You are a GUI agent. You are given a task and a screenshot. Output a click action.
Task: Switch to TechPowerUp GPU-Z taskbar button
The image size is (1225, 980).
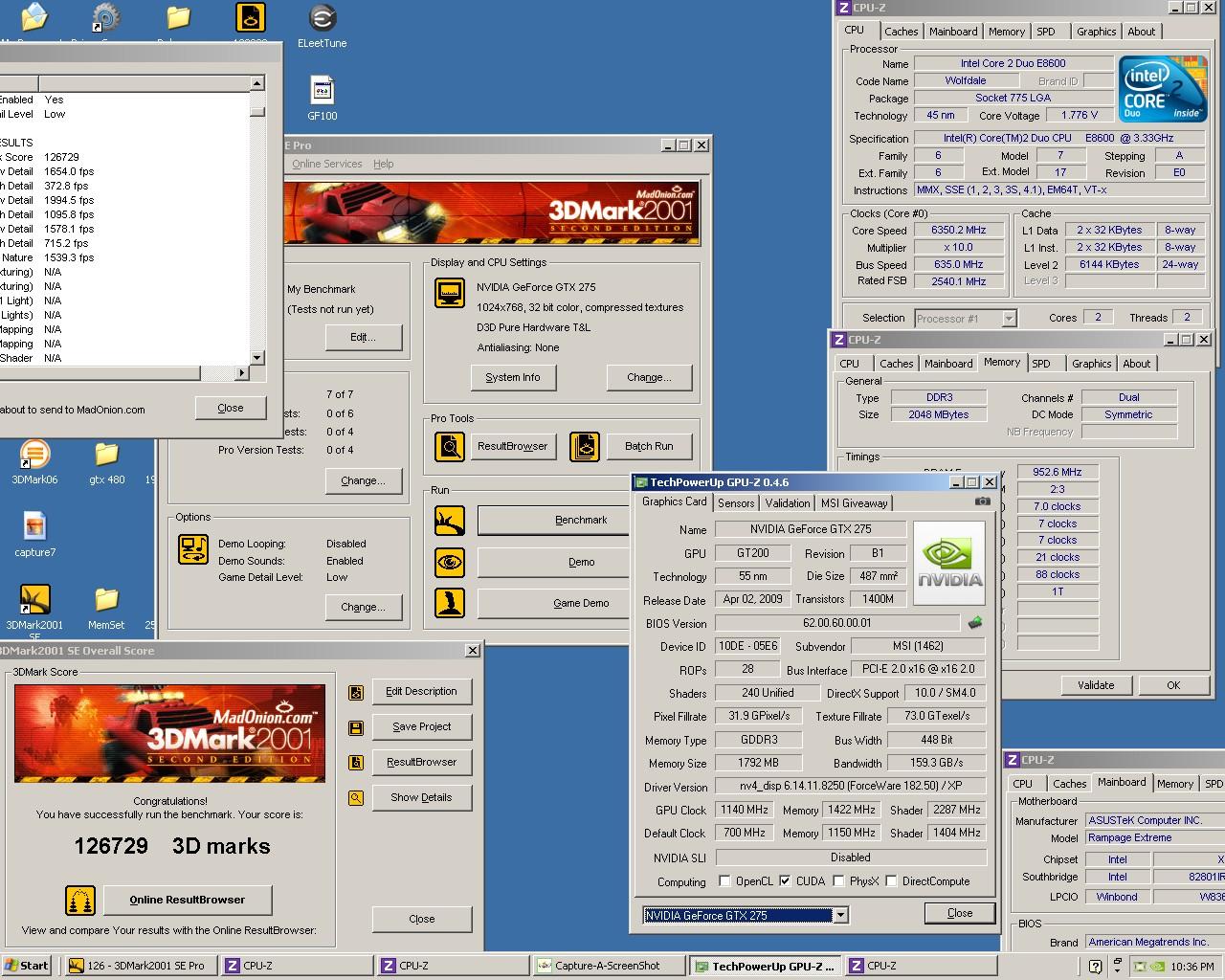(x=767, y=966)
